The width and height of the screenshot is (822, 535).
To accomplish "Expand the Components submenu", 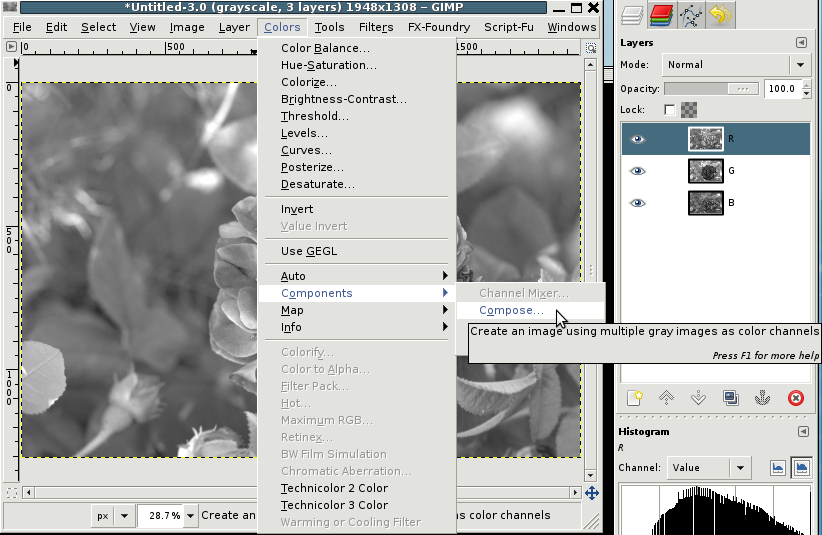I will pyautogui.click(x=356, y=293).
